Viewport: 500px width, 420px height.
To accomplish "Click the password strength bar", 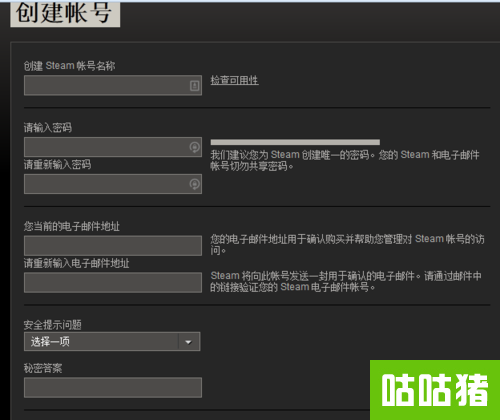I will pos(295,142).
